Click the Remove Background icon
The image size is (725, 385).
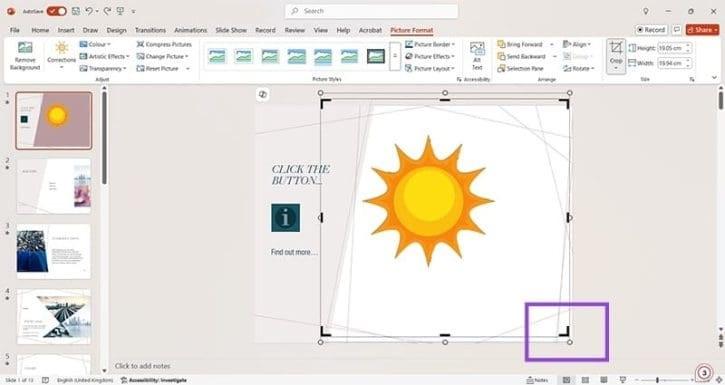pos(25,47)
